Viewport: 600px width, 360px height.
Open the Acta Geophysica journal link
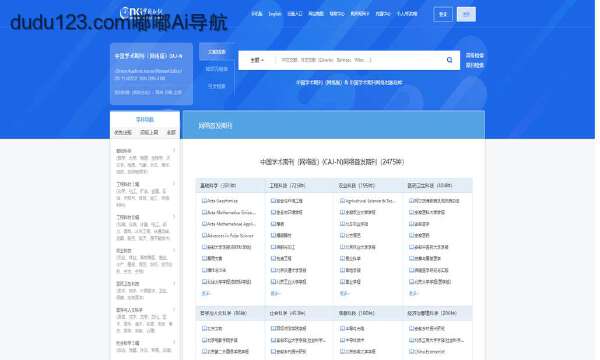222,201
